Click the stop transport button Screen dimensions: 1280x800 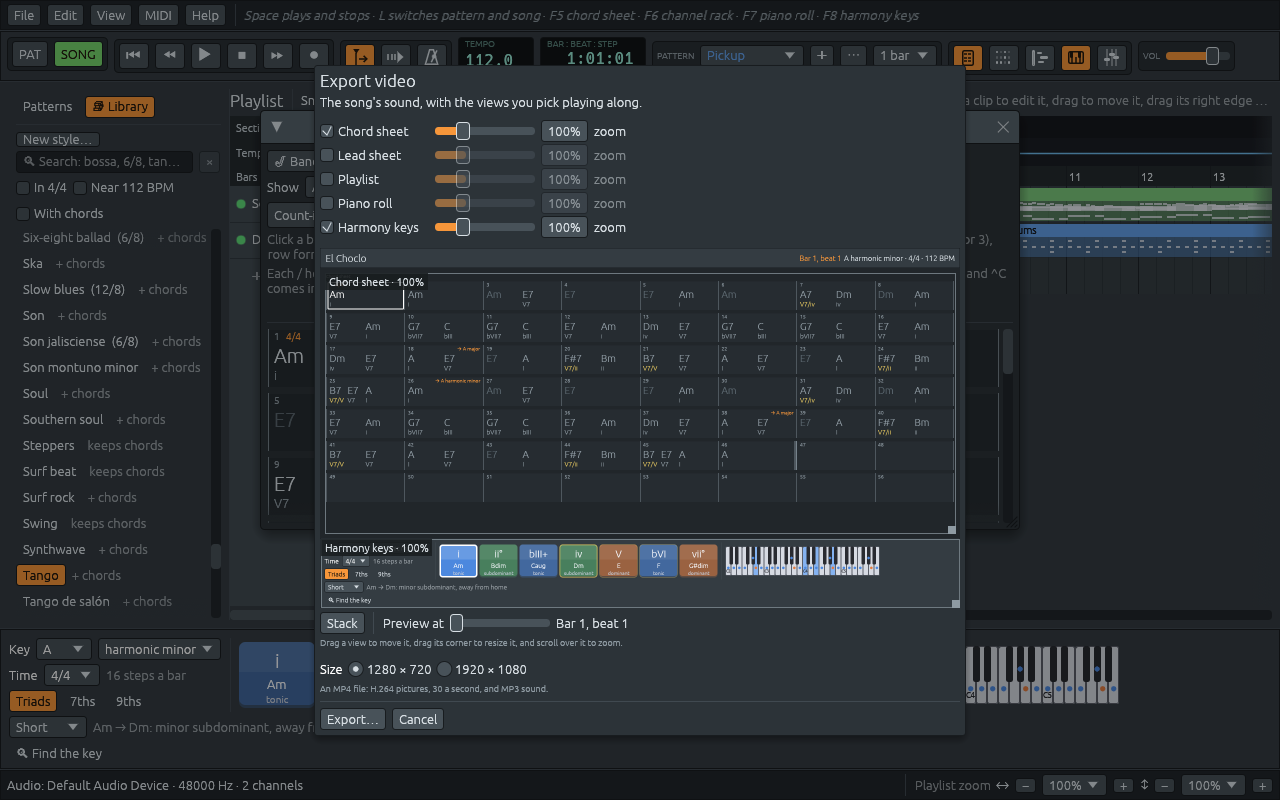pos(241,55)
